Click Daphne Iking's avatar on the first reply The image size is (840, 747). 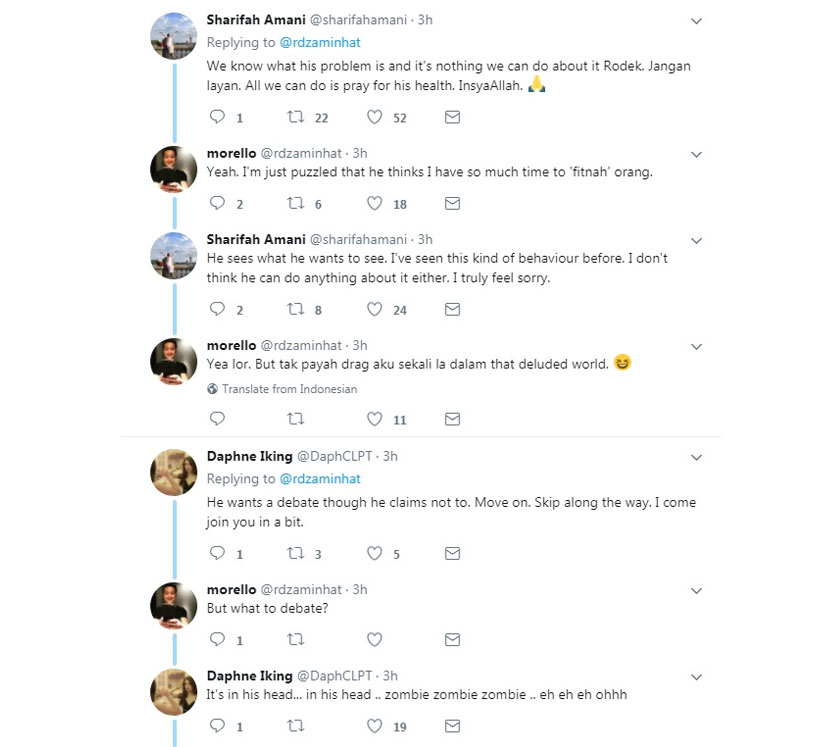point(173,473)
